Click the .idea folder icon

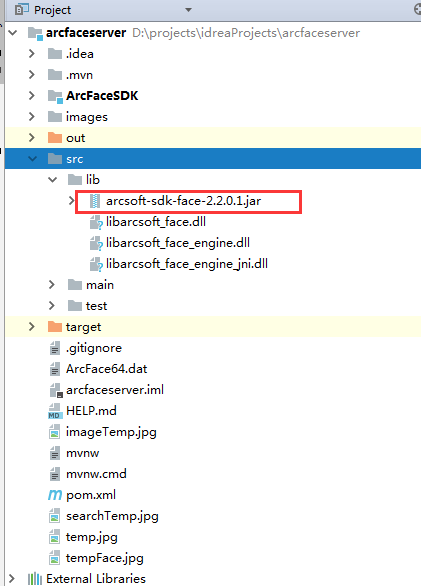[x=55, y=54]
